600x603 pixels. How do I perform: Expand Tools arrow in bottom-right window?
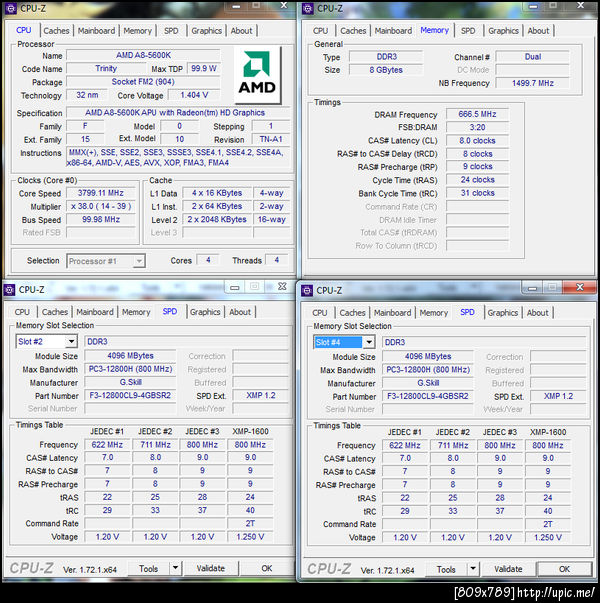pos(473,569)
